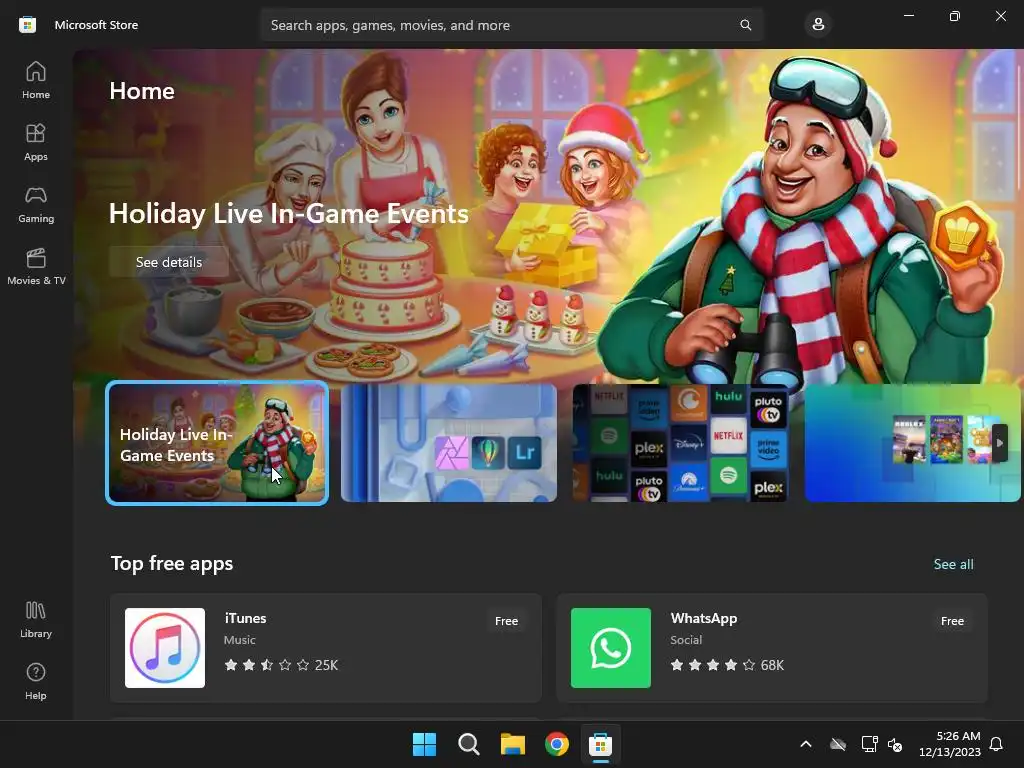Open the Library in sidebar
This screenshot has width=1024, height=768.
tap(36, 620)
